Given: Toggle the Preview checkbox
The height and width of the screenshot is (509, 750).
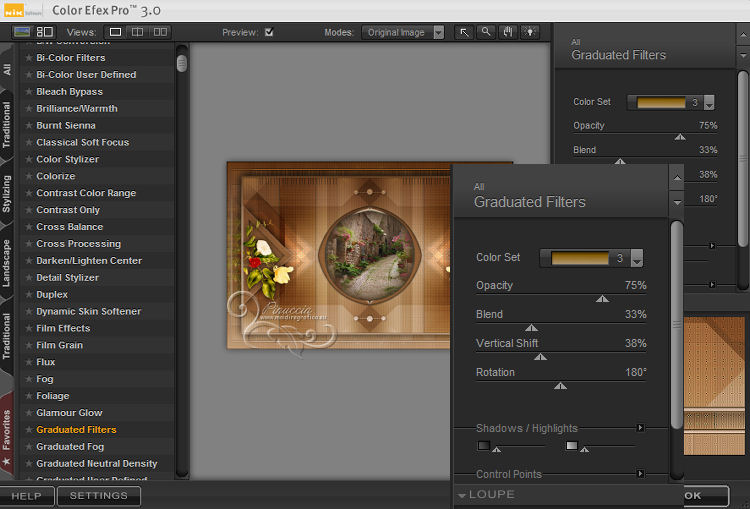Looking at the screenshot, I should tap(269, 32).
